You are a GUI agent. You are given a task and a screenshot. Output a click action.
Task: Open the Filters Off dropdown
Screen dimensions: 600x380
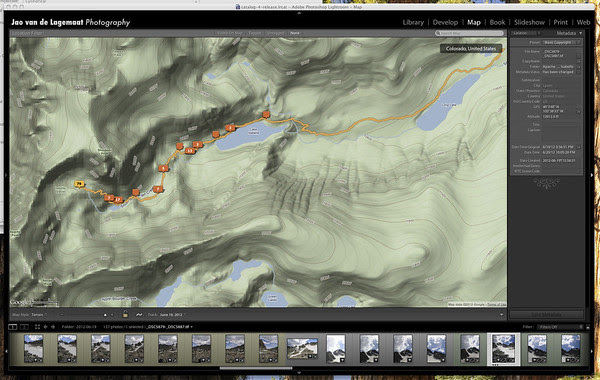(x=561, y=327)
